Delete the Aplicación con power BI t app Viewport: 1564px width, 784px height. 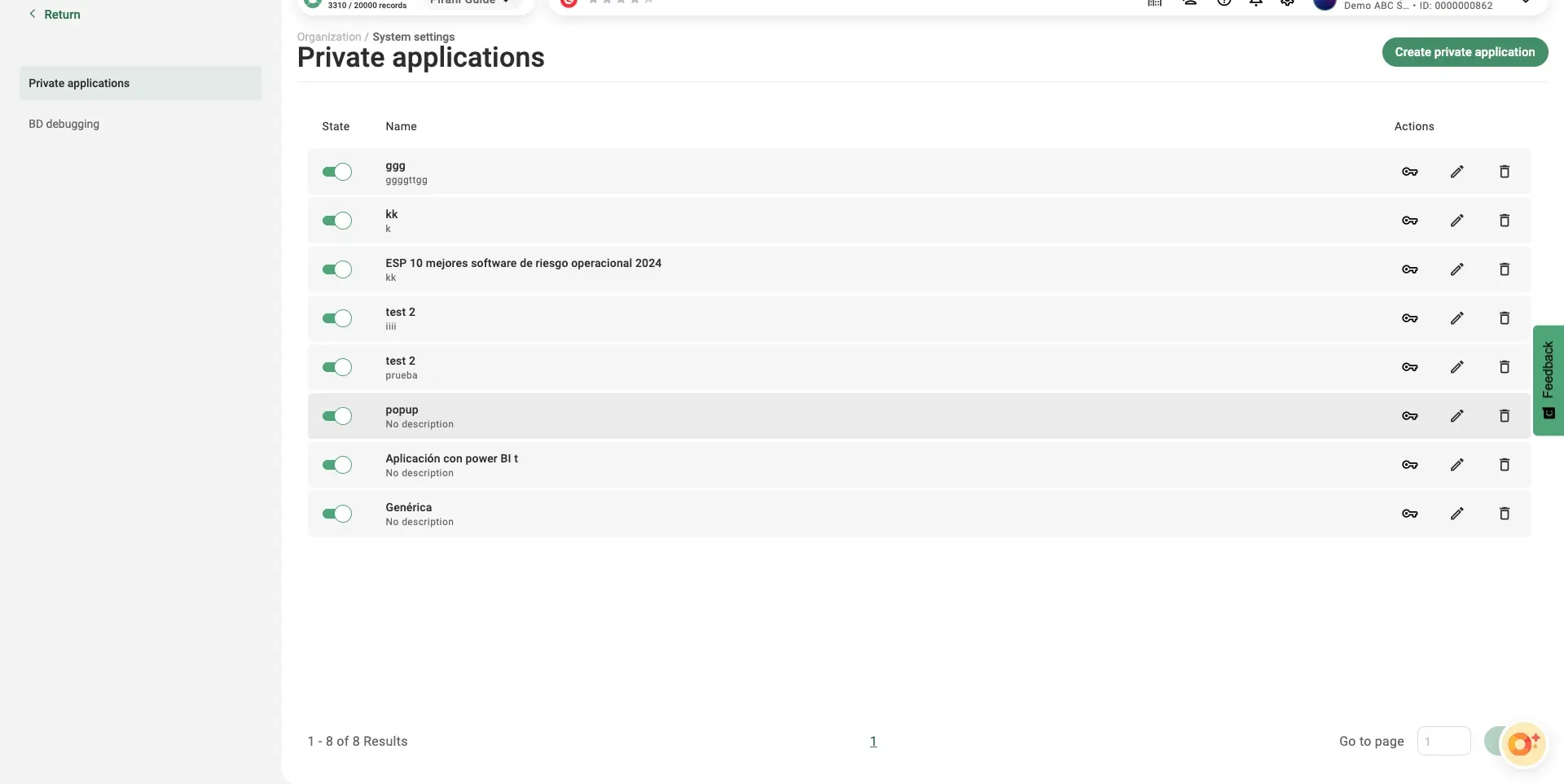click(1504, 465)
